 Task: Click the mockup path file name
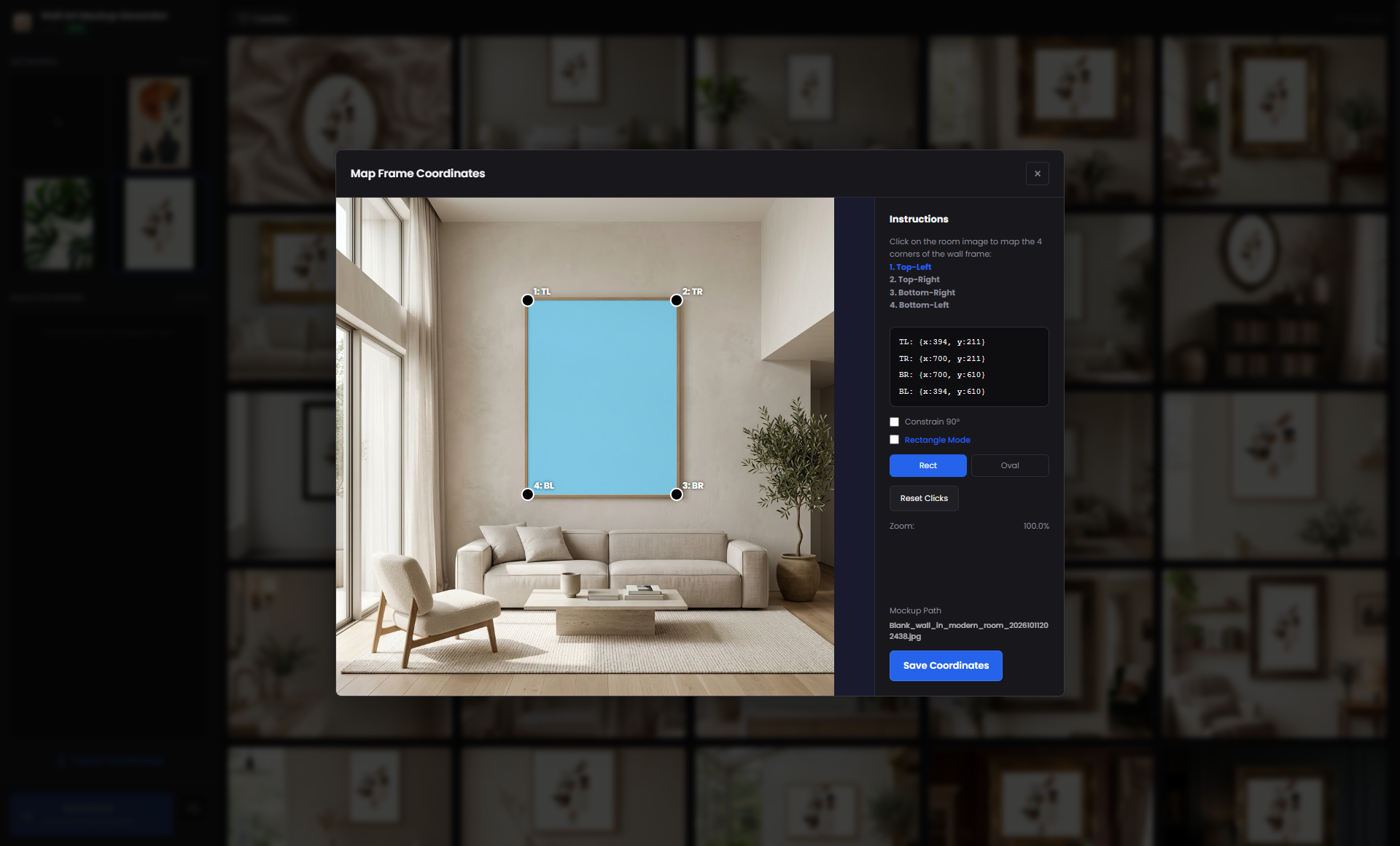(x=968, y=631)
